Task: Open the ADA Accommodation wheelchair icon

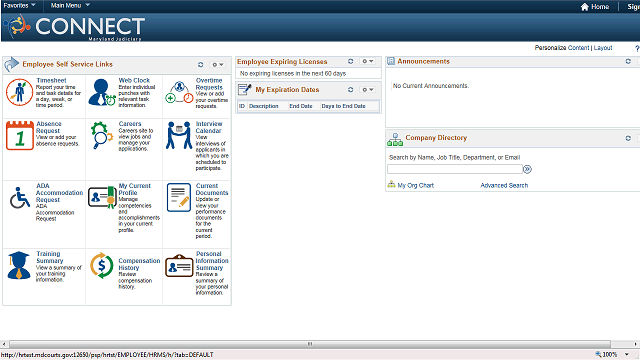Action: tap(20, 198)
